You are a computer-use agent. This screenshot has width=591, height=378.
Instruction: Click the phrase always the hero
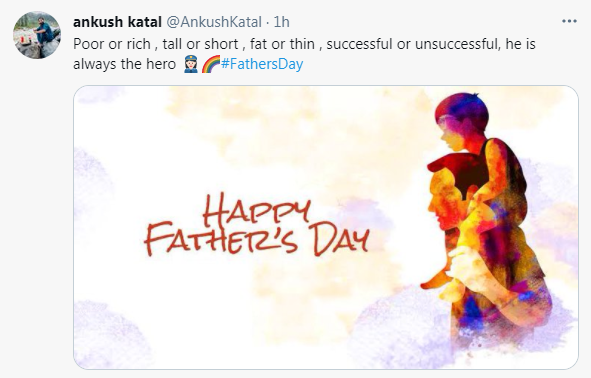coord(124,64)
